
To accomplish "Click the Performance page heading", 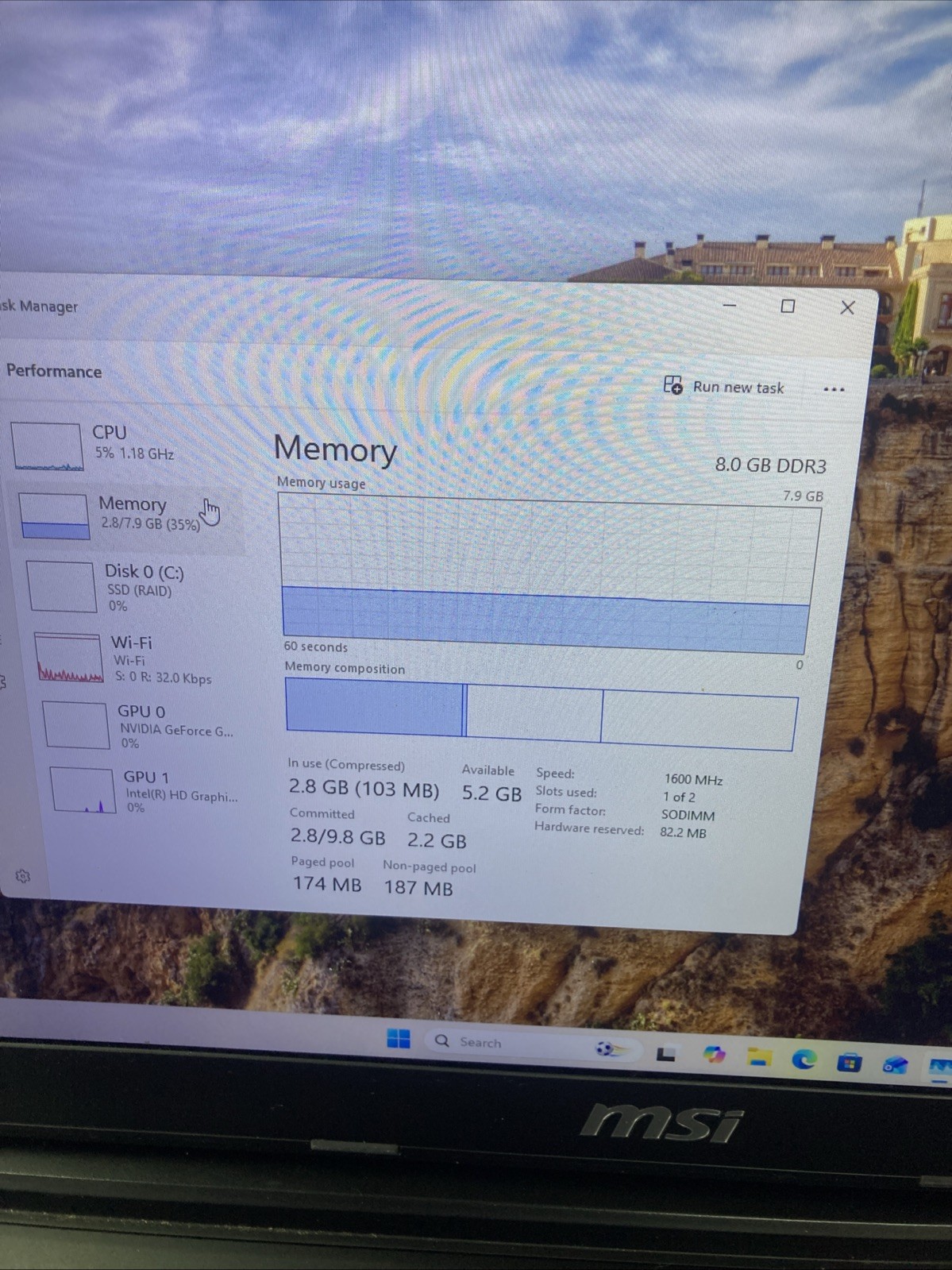I will coord(54,371).
